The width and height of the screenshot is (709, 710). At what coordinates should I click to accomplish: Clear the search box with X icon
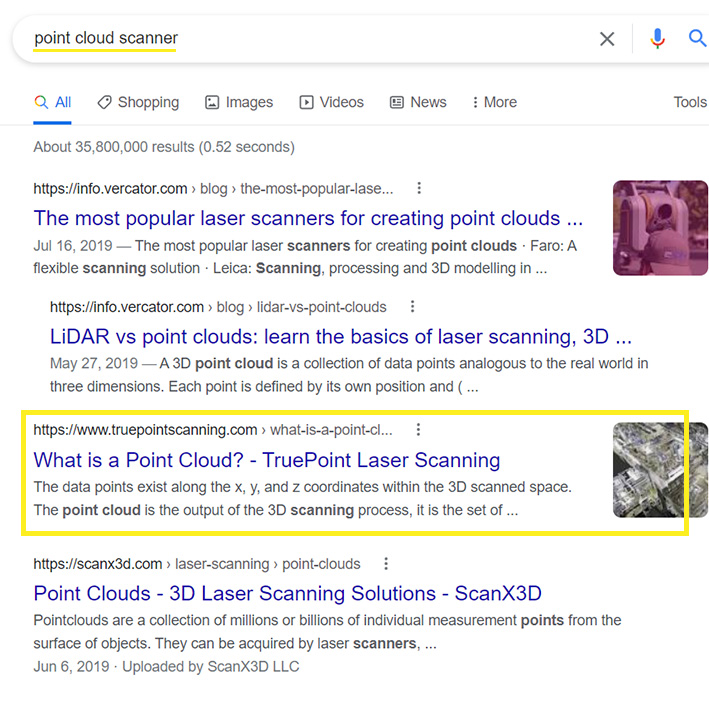[607, 39]
